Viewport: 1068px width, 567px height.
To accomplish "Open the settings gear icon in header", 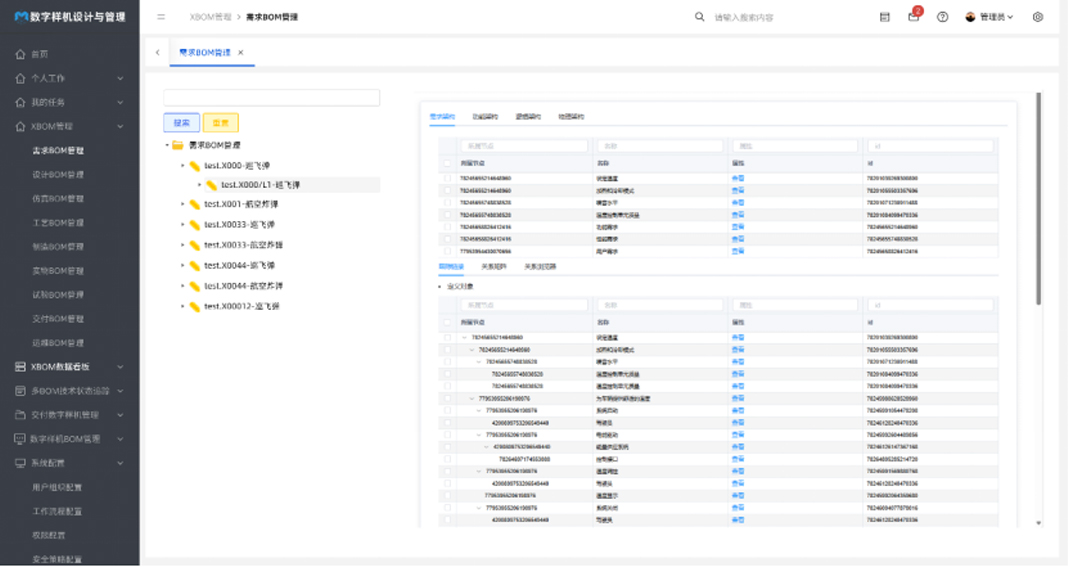I will (1038, 17).
